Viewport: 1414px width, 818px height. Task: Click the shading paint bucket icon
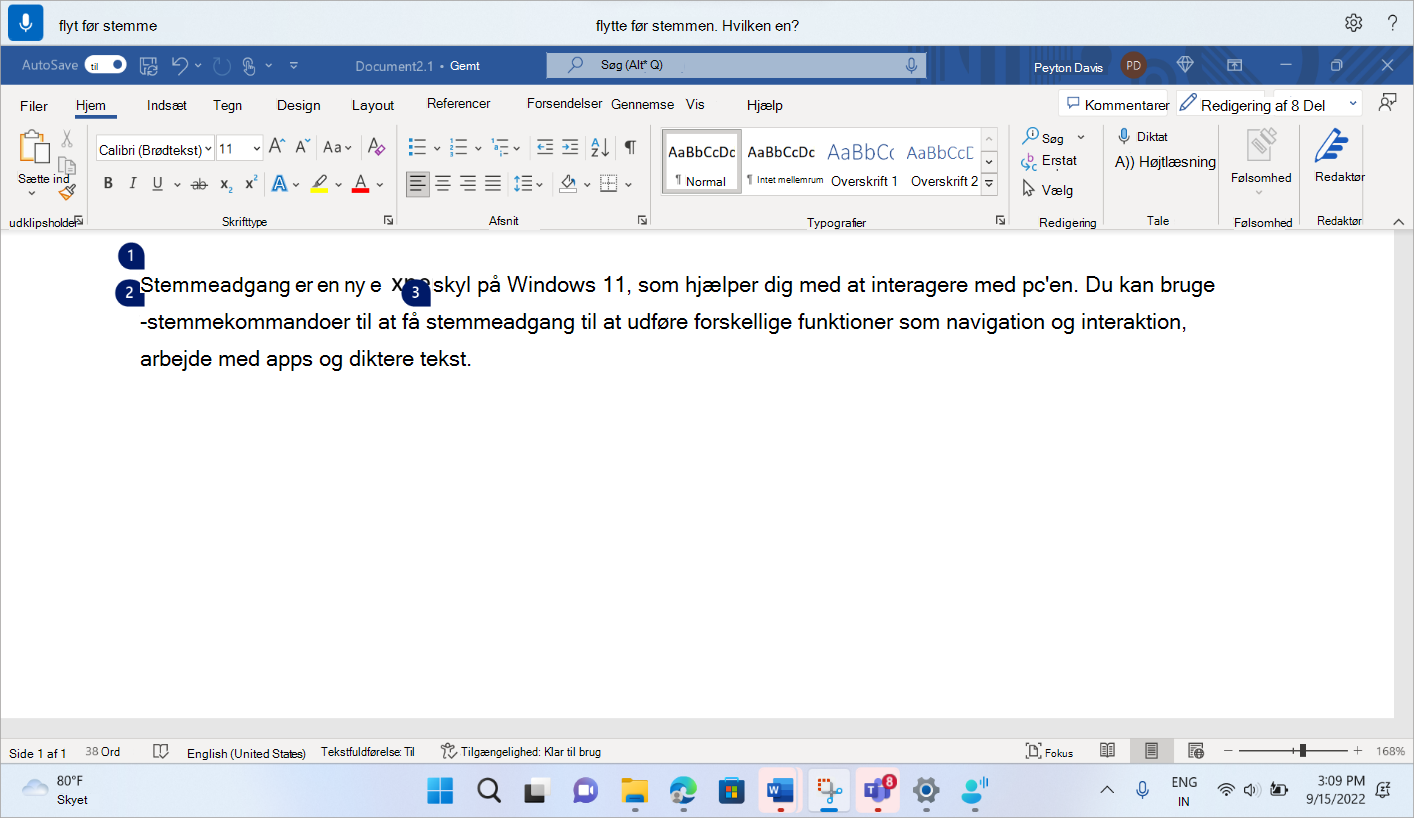point(568,184)
